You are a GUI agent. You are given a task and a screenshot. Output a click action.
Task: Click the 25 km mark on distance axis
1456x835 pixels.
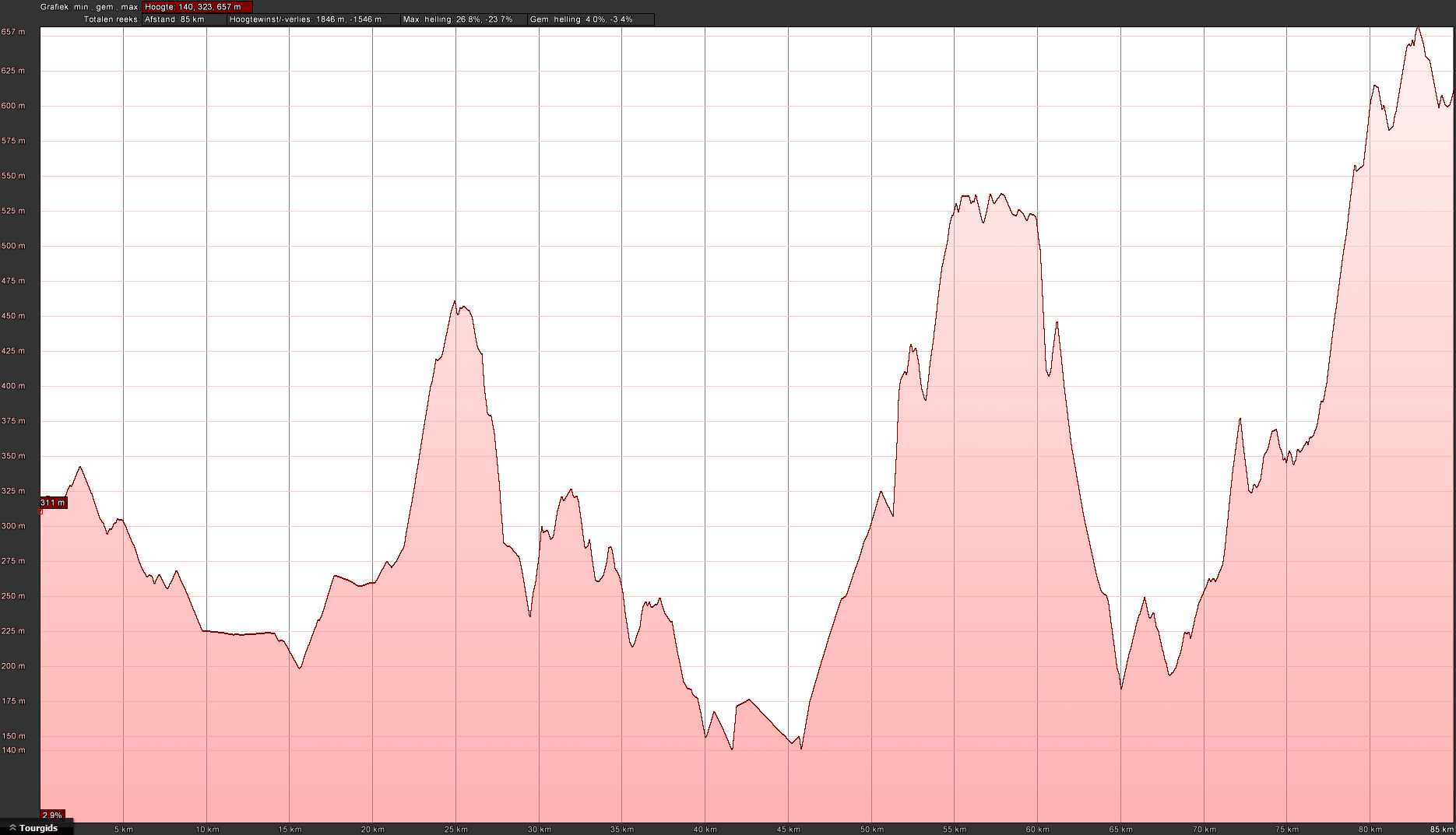(456, 829)
